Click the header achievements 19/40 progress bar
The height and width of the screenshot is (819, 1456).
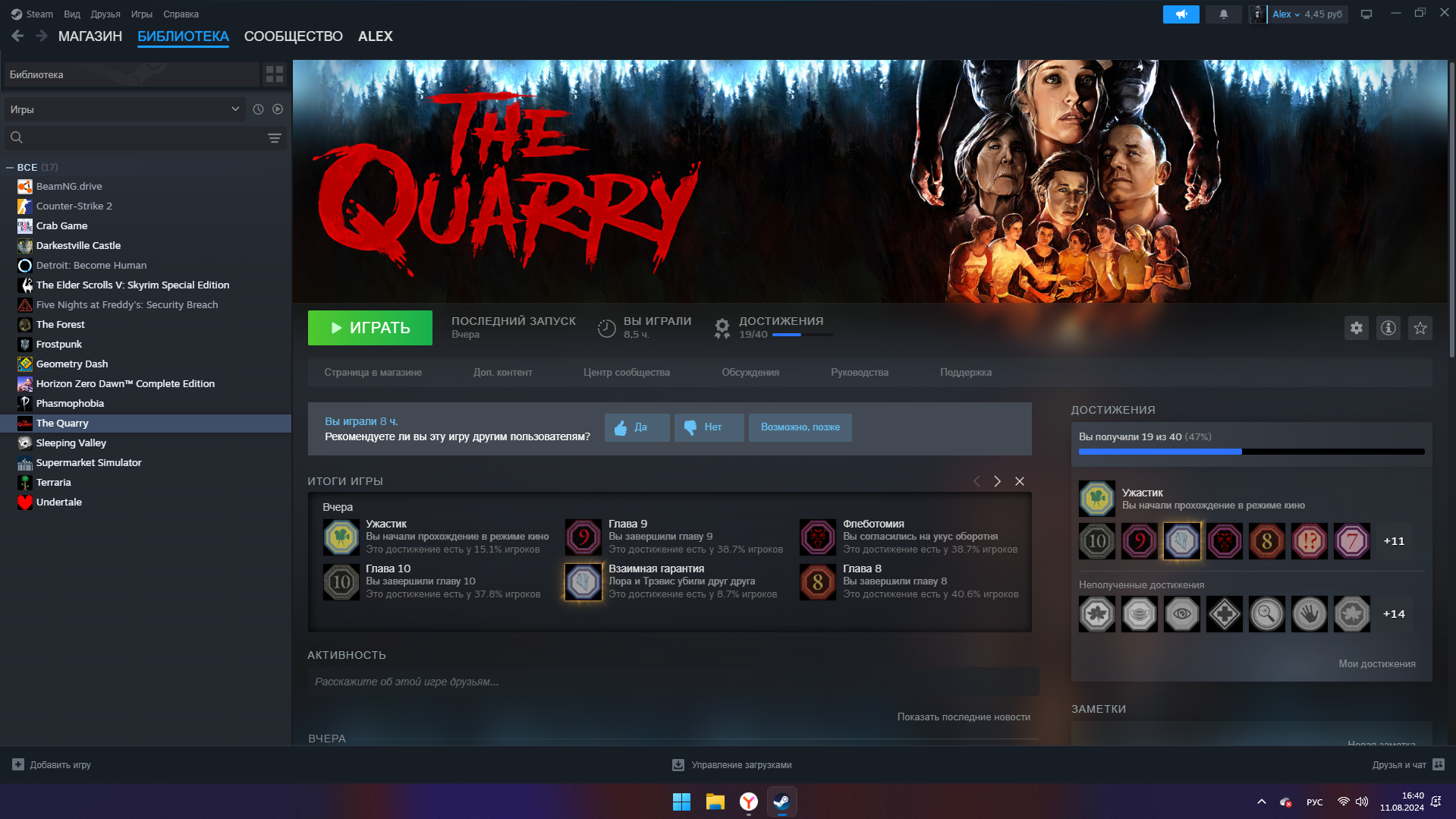[802, 335]
